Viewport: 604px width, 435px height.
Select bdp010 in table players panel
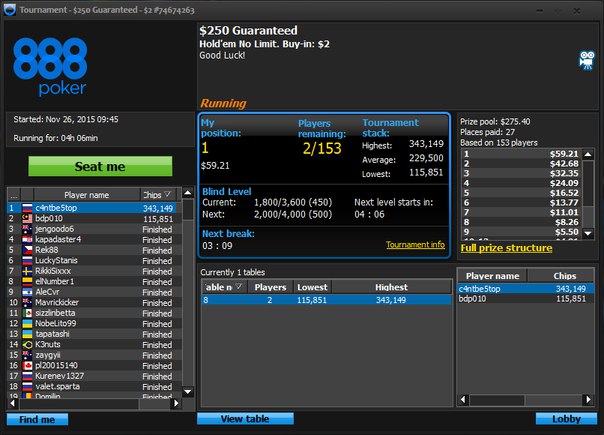526,299
